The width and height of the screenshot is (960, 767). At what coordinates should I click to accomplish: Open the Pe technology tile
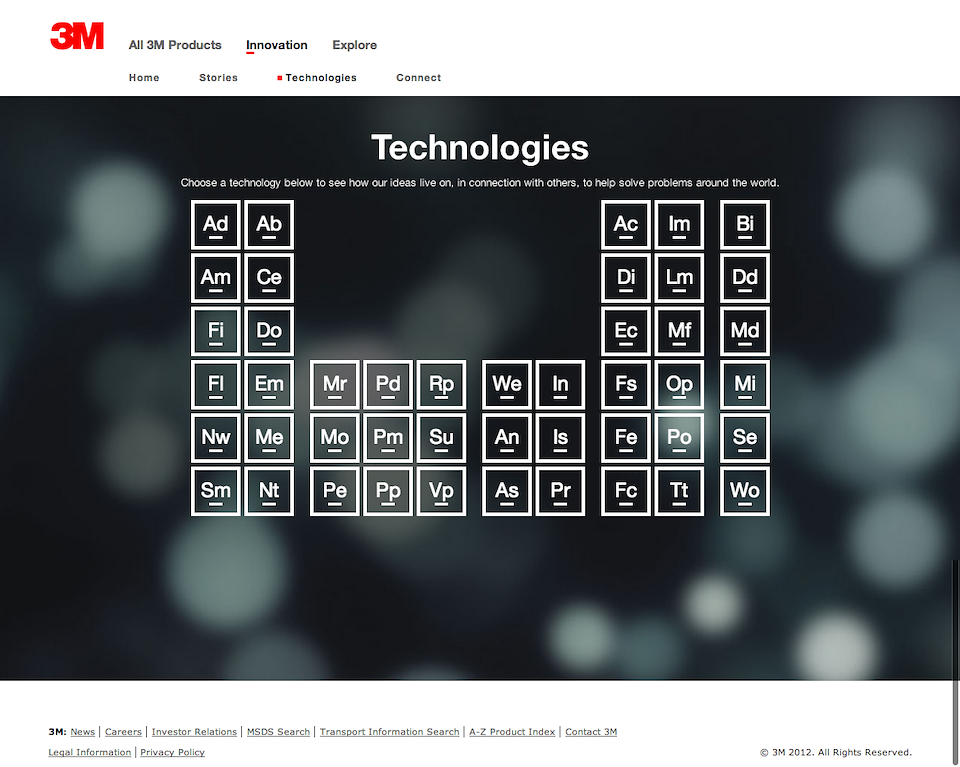(x=334, y=491)
